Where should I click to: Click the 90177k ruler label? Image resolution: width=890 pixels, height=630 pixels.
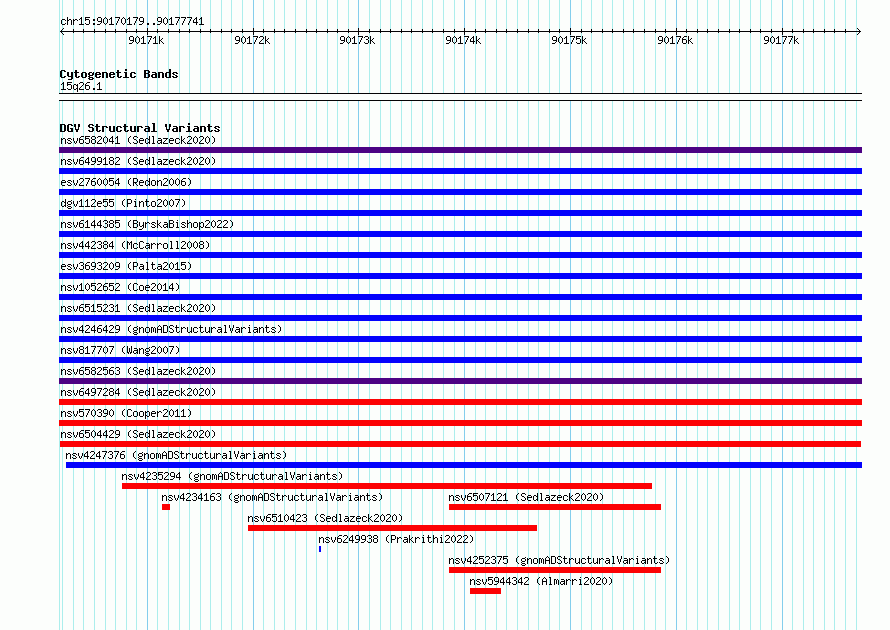(781, 40)
